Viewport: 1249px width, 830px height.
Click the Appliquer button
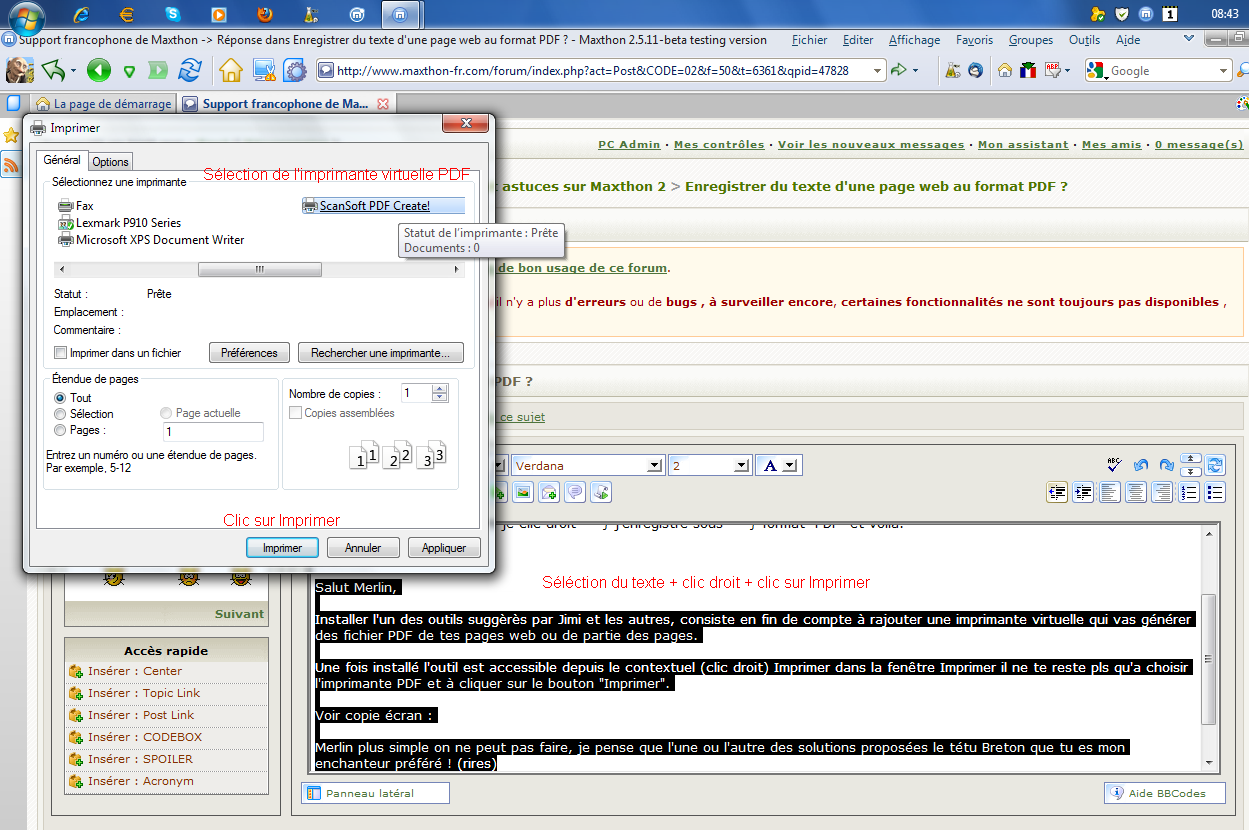click(444, 548)
